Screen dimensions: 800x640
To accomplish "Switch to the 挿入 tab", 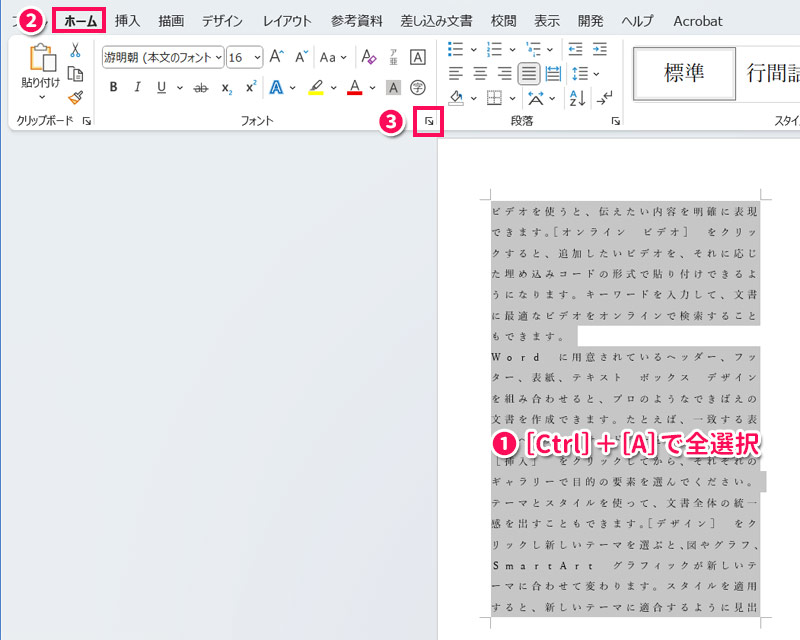I will point(128,21).
